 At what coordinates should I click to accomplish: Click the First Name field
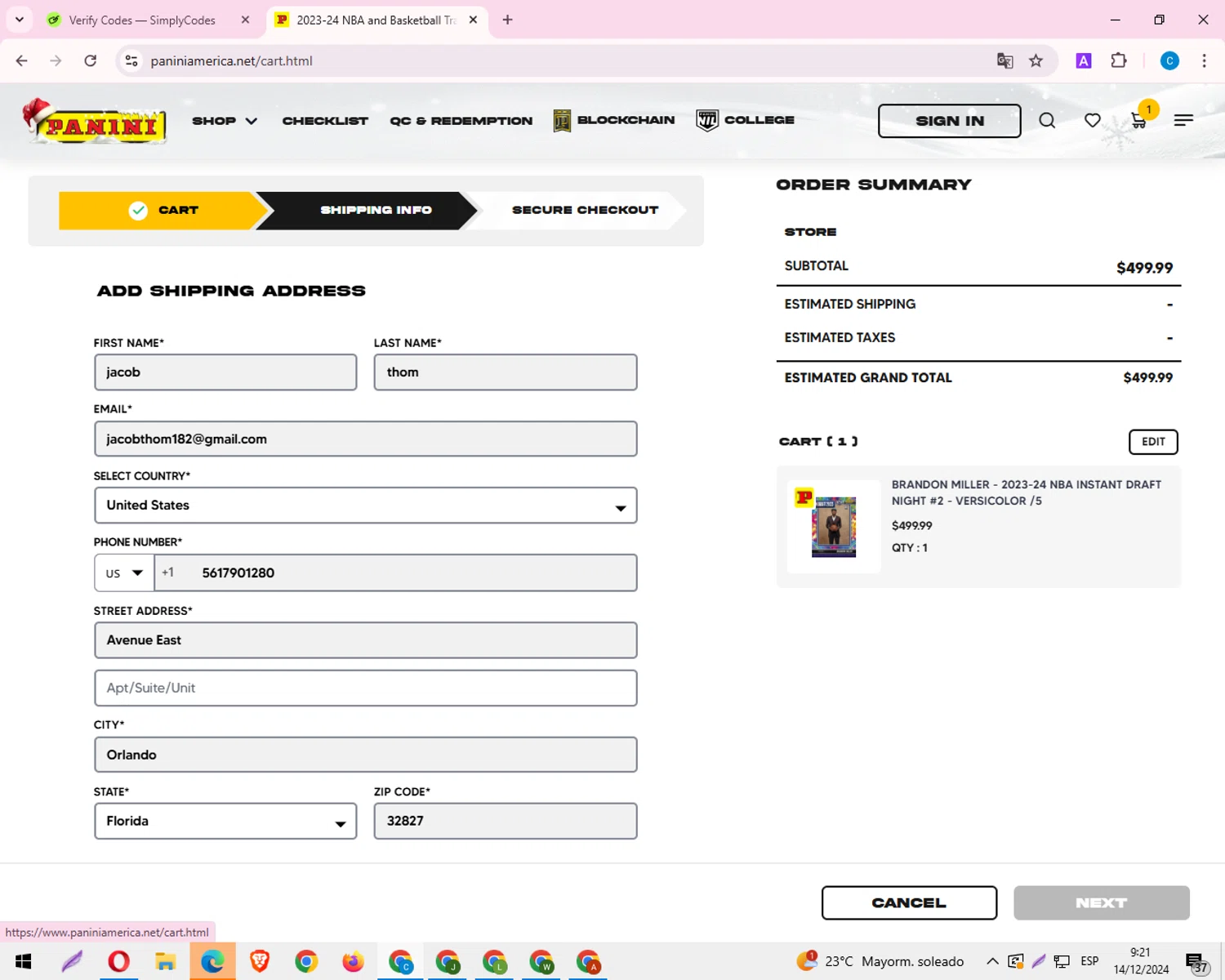tap(225, 372)
